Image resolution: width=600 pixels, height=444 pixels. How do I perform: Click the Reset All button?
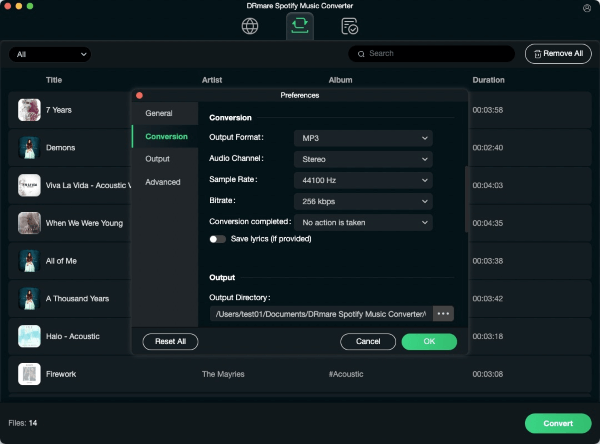coord(170,341)
